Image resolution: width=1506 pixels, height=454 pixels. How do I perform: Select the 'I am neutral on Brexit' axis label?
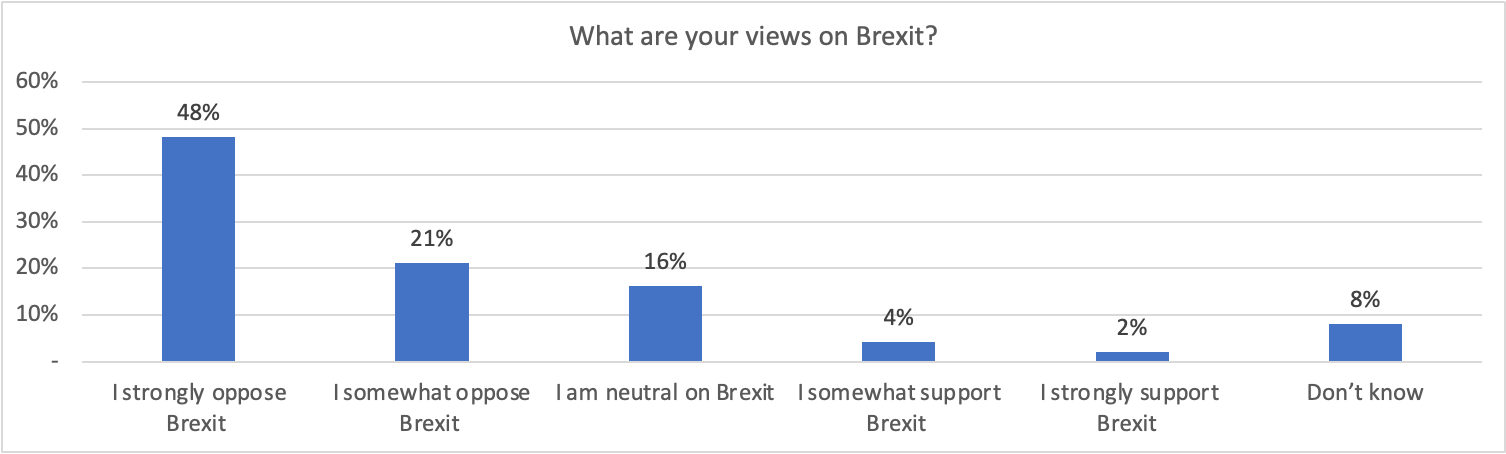[x=665, y=392]
